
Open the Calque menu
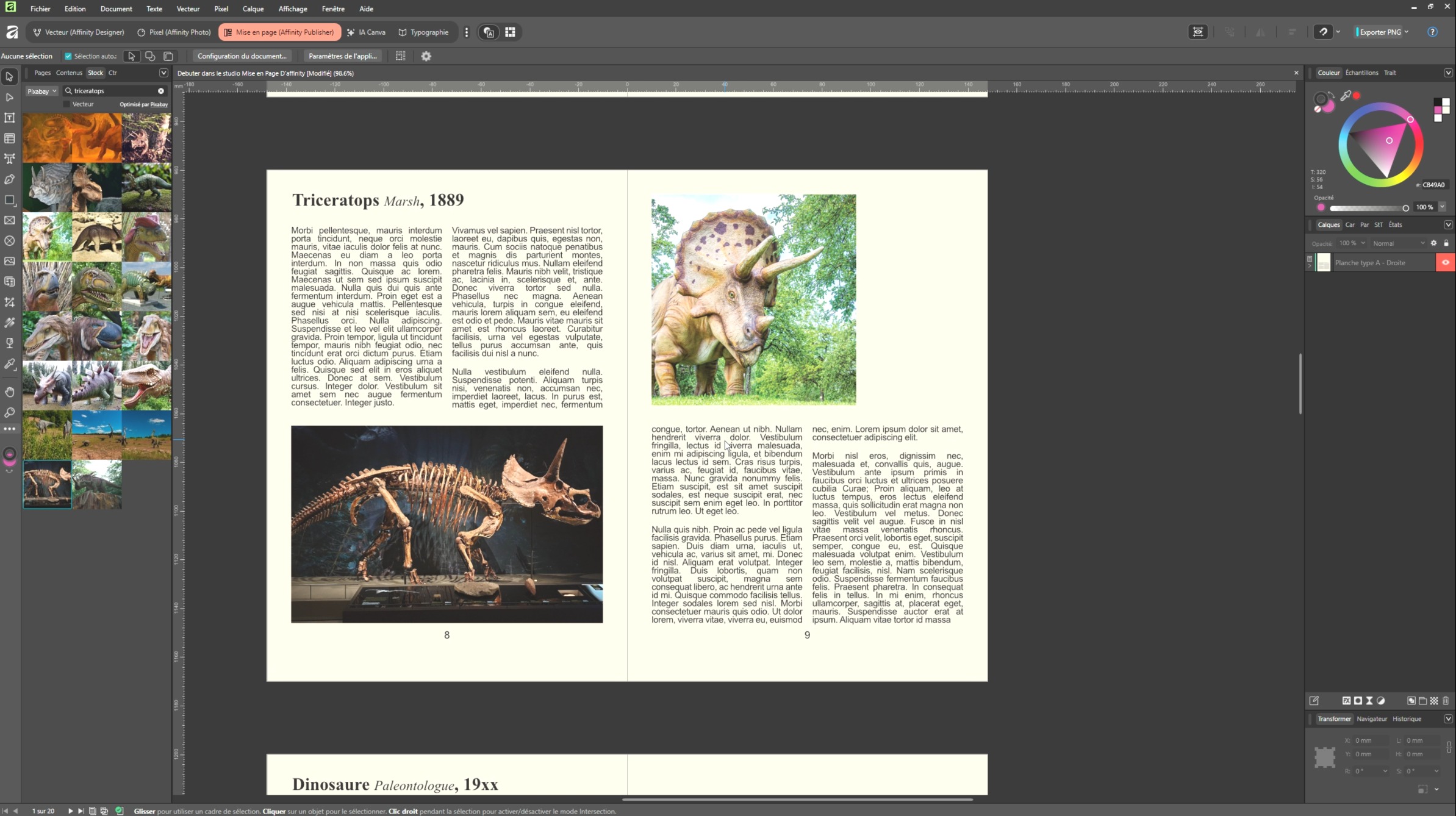click(253, 9)
